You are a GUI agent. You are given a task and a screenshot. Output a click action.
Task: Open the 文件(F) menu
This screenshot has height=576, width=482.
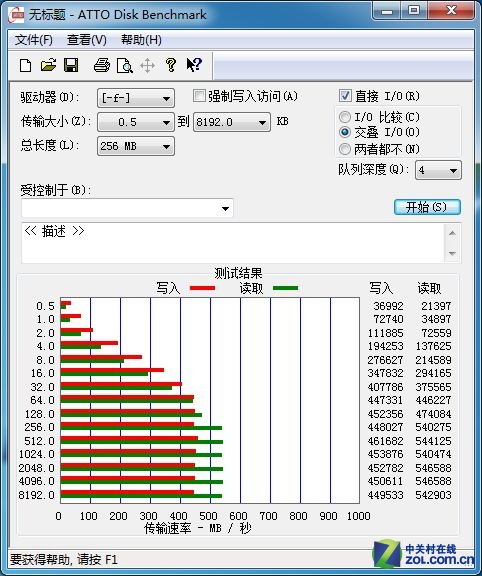(x=34, y=40)
